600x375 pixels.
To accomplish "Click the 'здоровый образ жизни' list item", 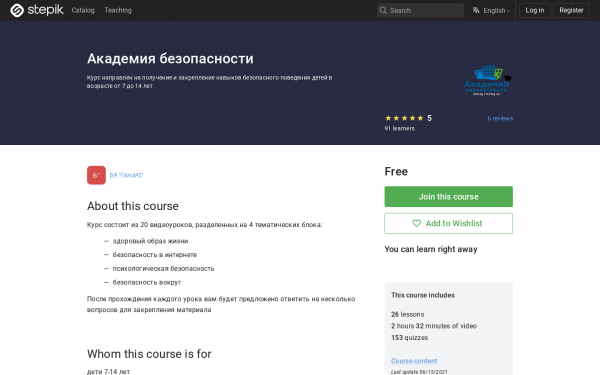I will pos(150,241).
